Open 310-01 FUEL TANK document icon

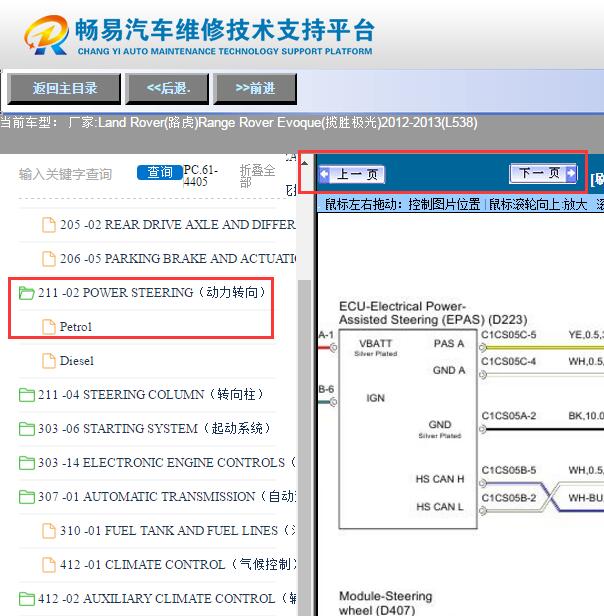(x=49, y=531)
